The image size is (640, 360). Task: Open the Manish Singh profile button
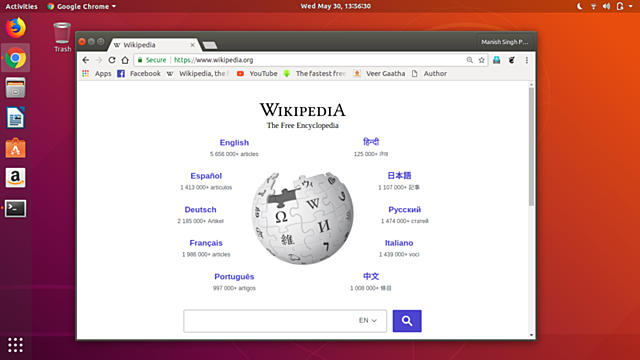coord(504,42)
